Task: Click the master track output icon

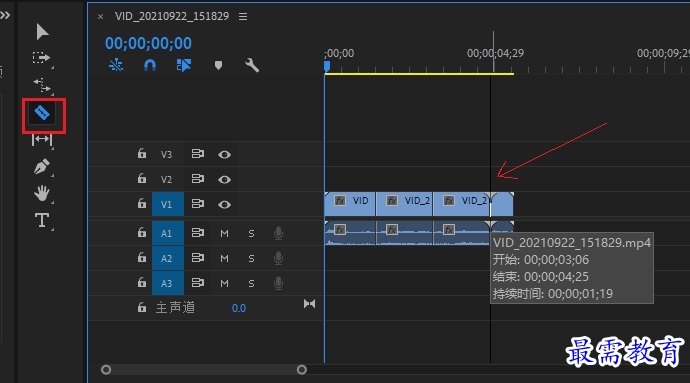Action: (x=309, y=304)
